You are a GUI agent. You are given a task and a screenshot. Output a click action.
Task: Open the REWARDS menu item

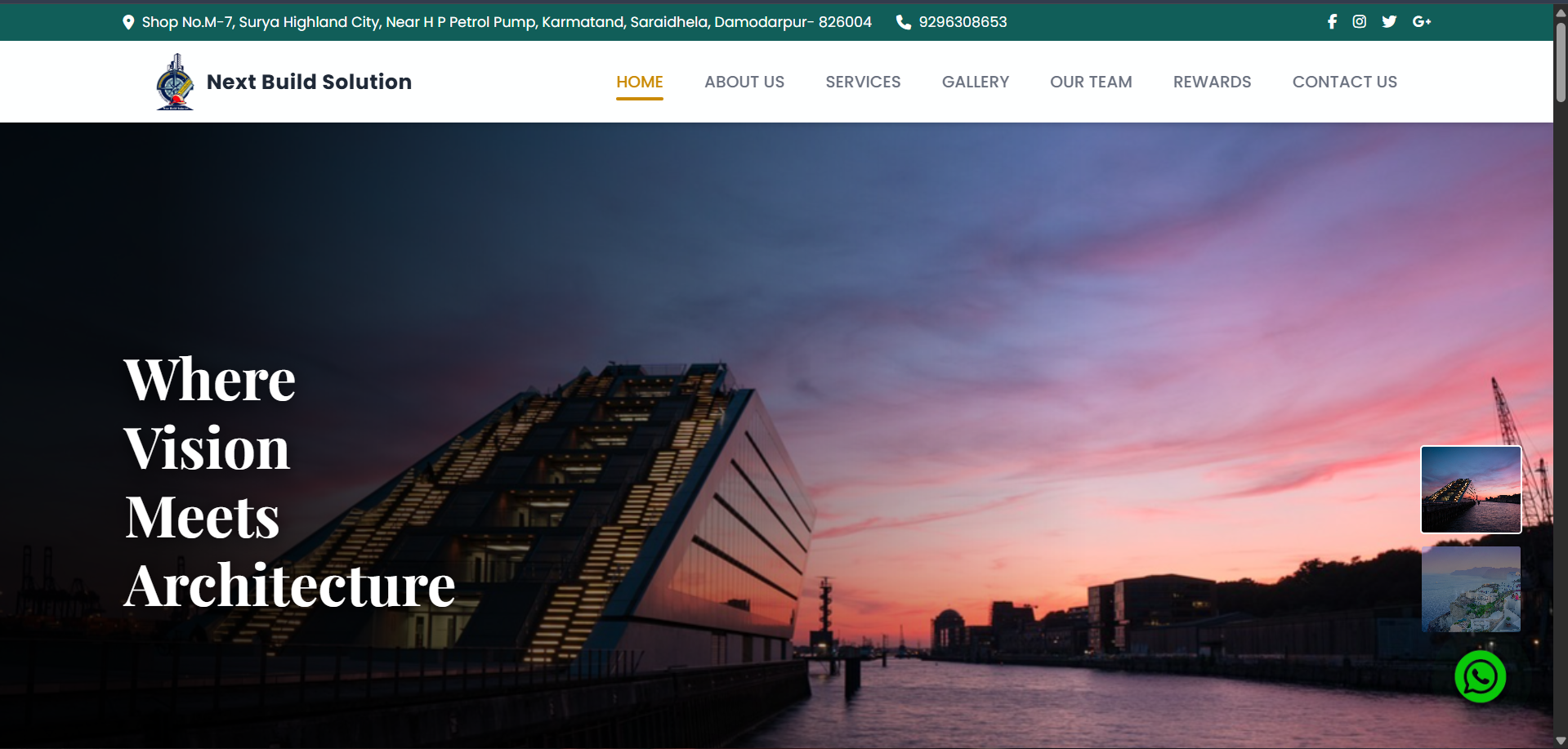click(1212, 82)
